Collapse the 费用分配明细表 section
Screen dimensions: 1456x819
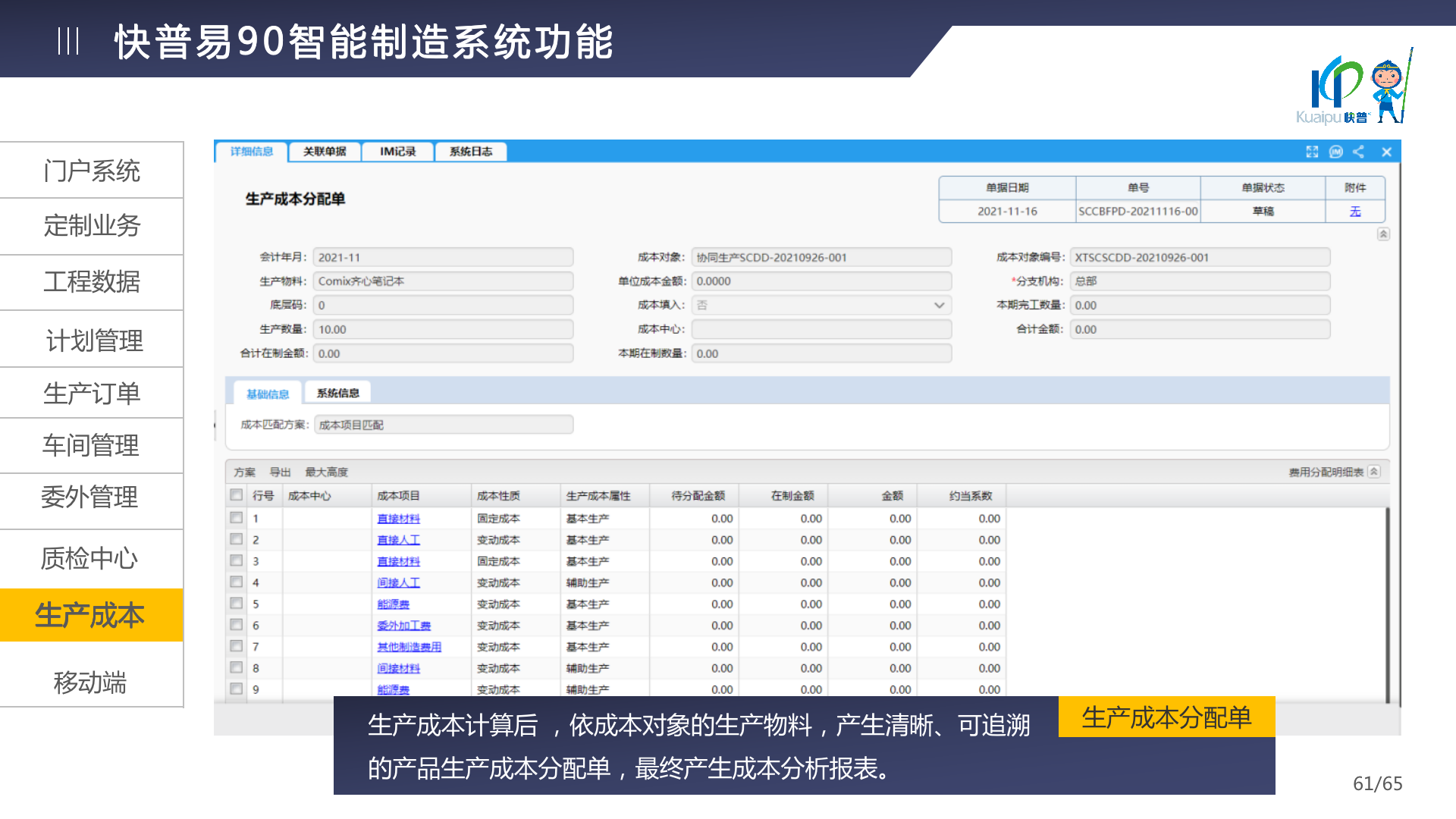click(1374, 472)
